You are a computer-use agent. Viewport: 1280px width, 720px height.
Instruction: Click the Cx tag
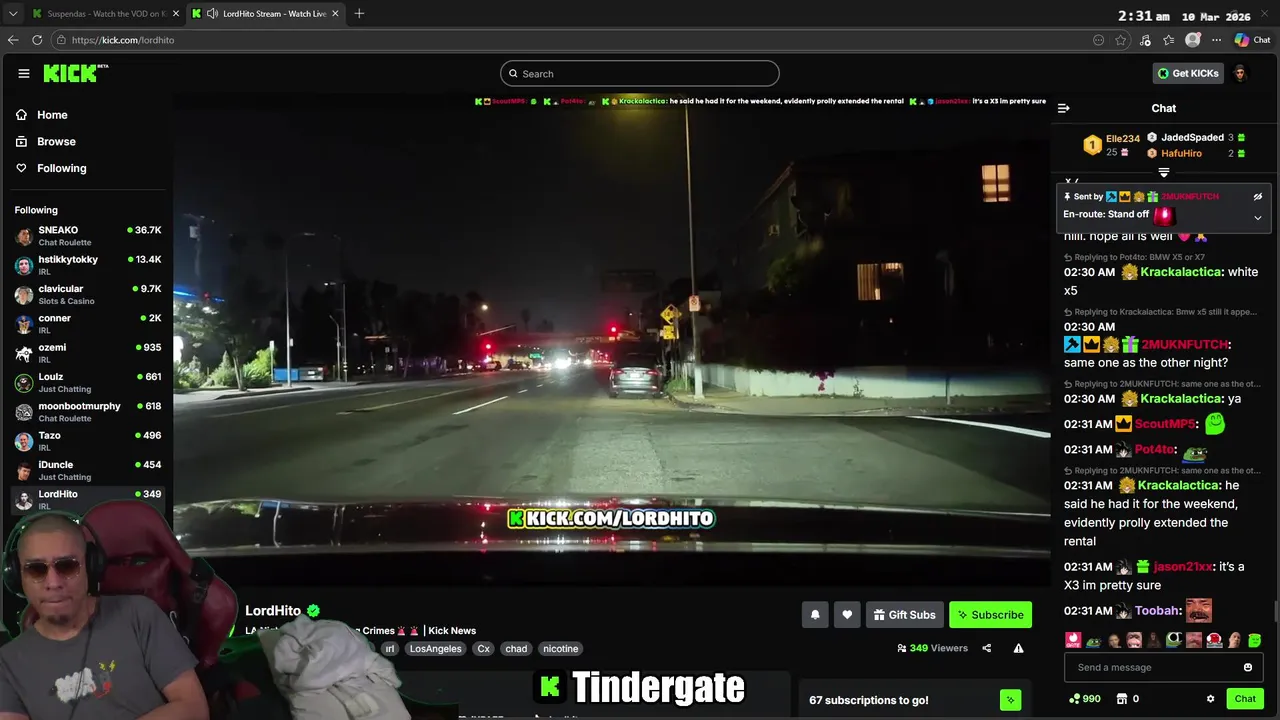point(483,648)
